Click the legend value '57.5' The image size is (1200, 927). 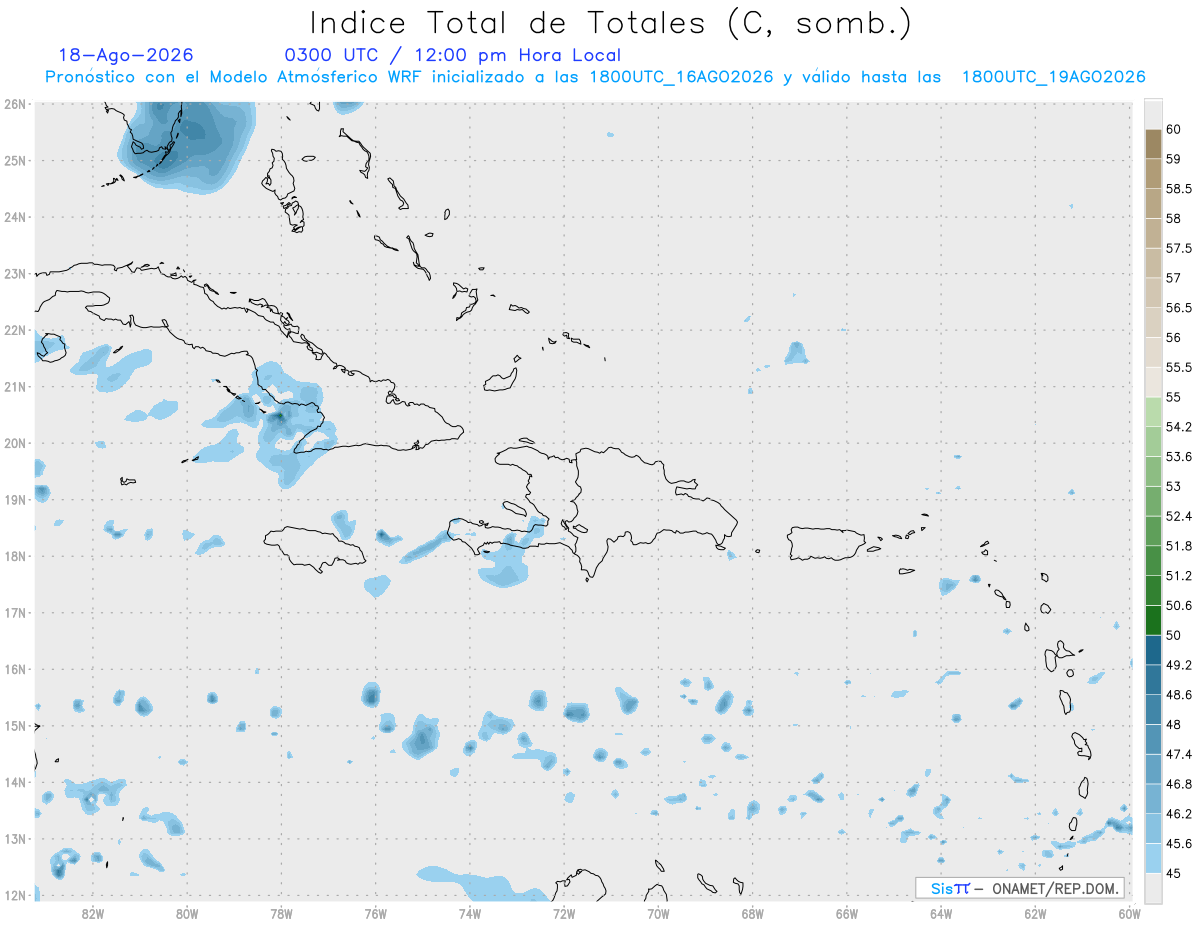click(1178, 248)
